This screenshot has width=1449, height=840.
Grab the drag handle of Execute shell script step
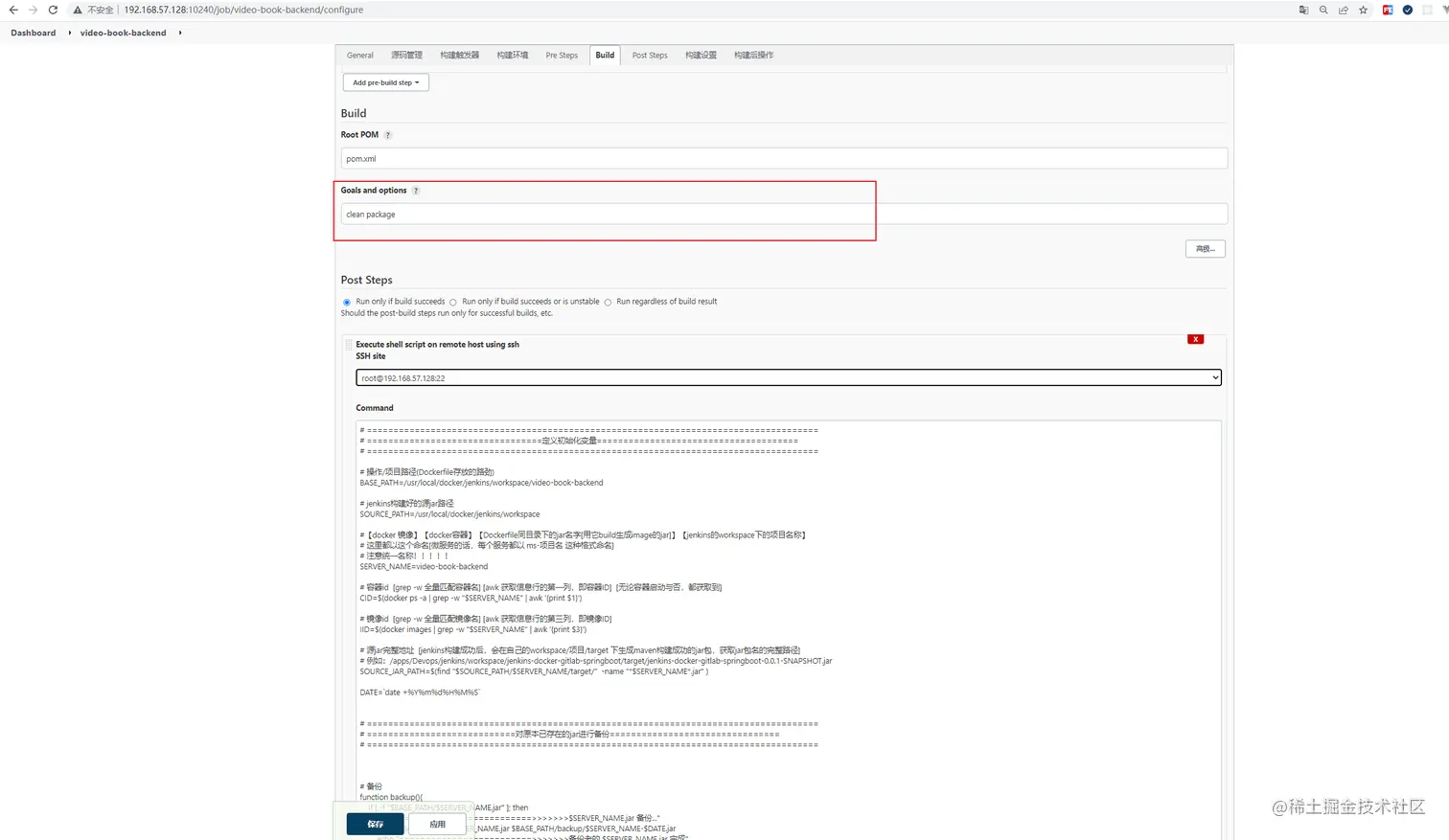point(349,345)
